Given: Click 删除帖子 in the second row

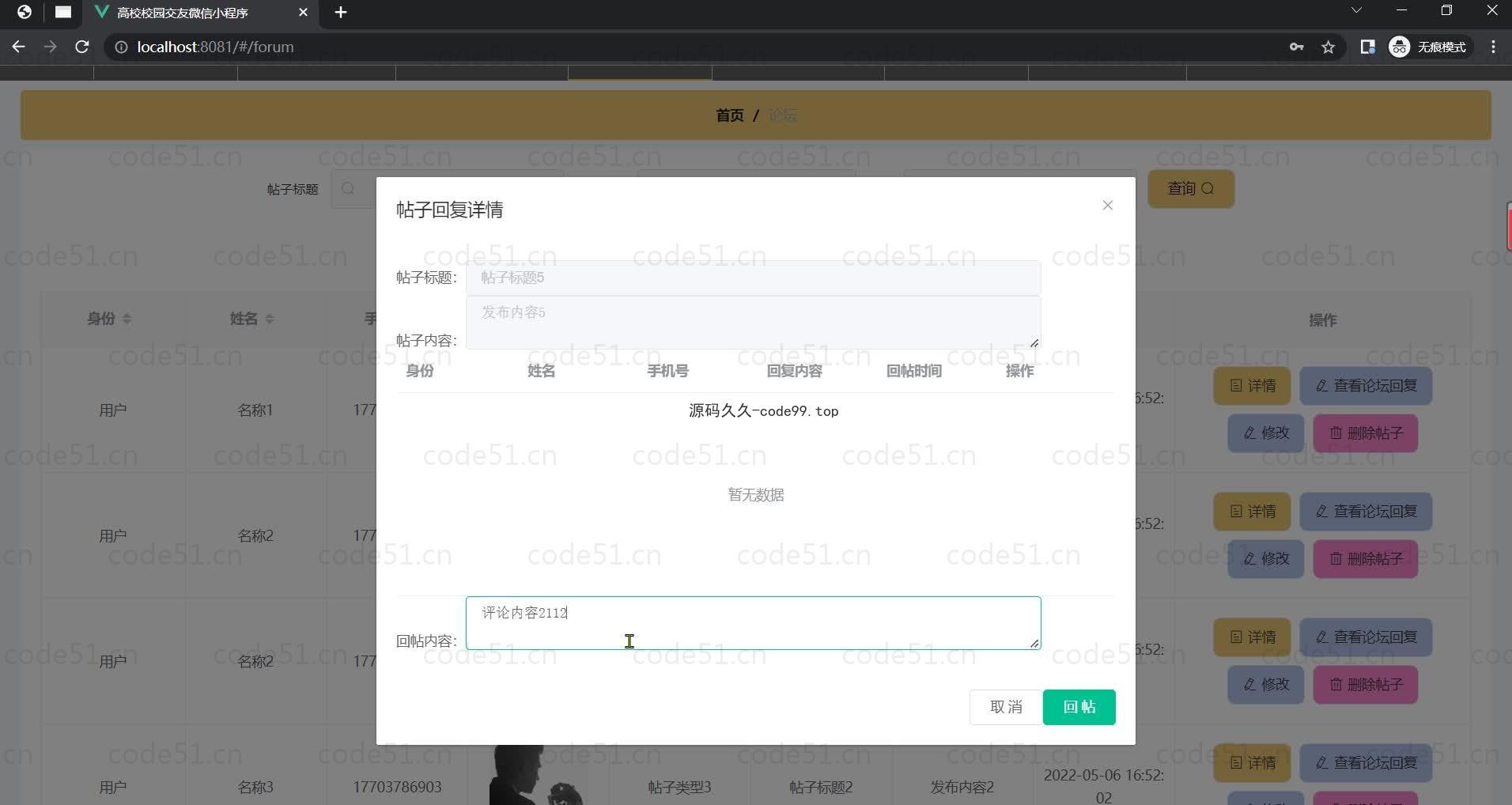Looking at the screenshot, I should (x=1365, y=558).
